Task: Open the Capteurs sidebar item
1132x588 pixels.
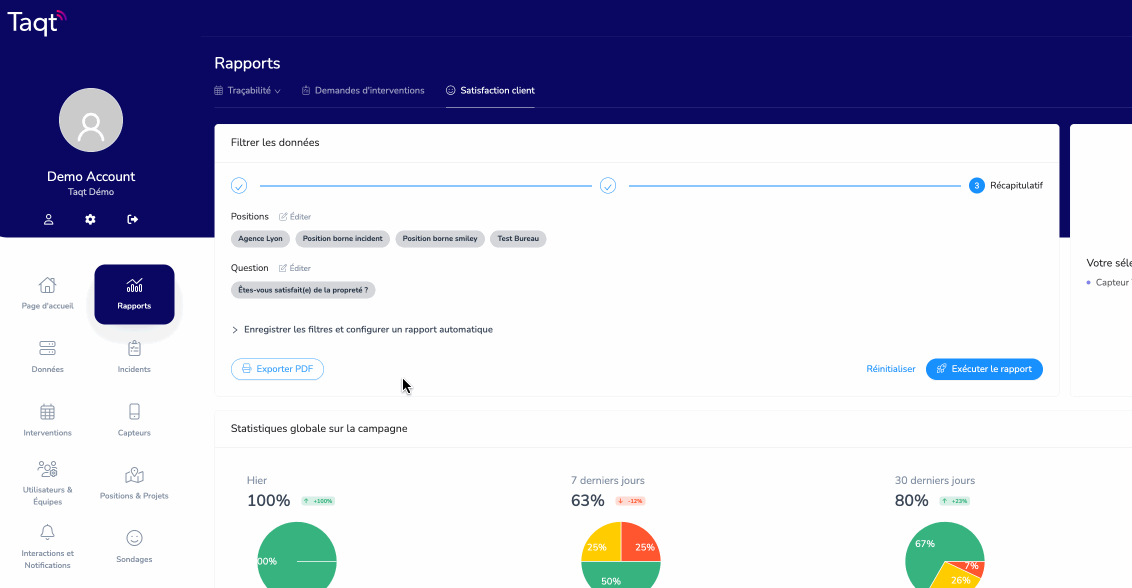Action: click(134, 420)
